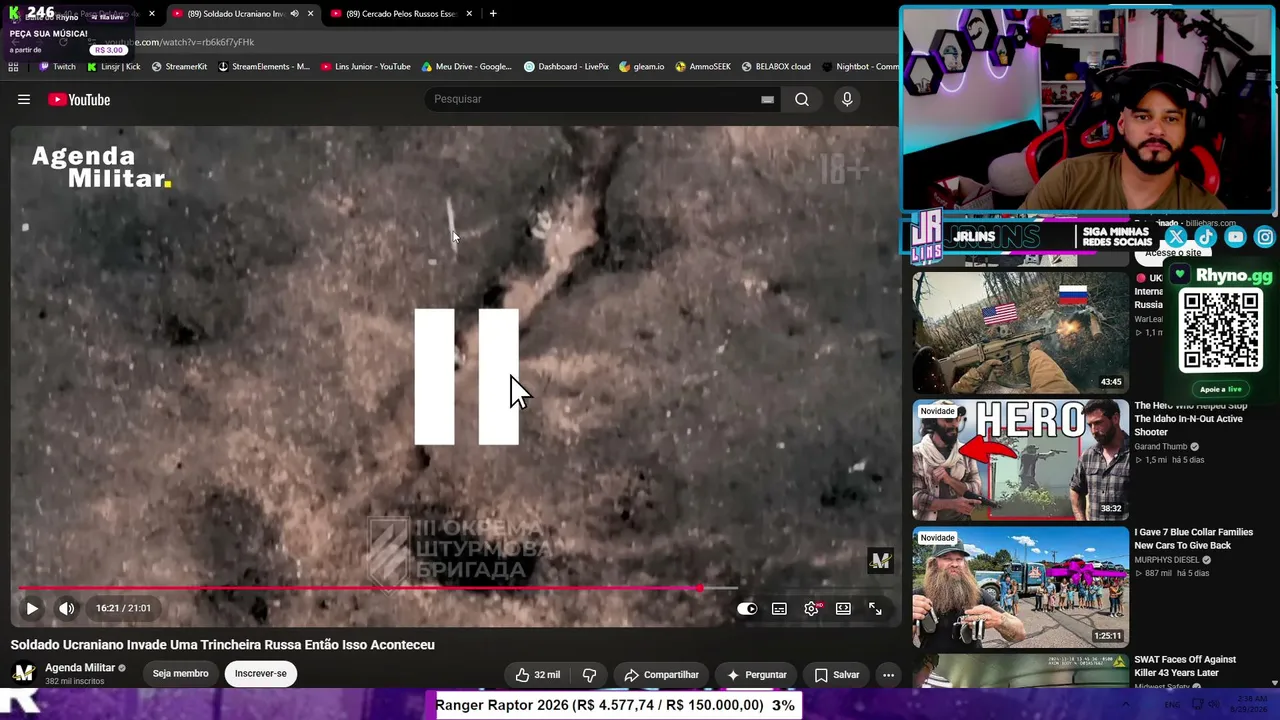Open the Agenda Militar channel avatar
The width and height of the screenshot is (1280, 720).
pyautogui.click(x=24, y=673)
